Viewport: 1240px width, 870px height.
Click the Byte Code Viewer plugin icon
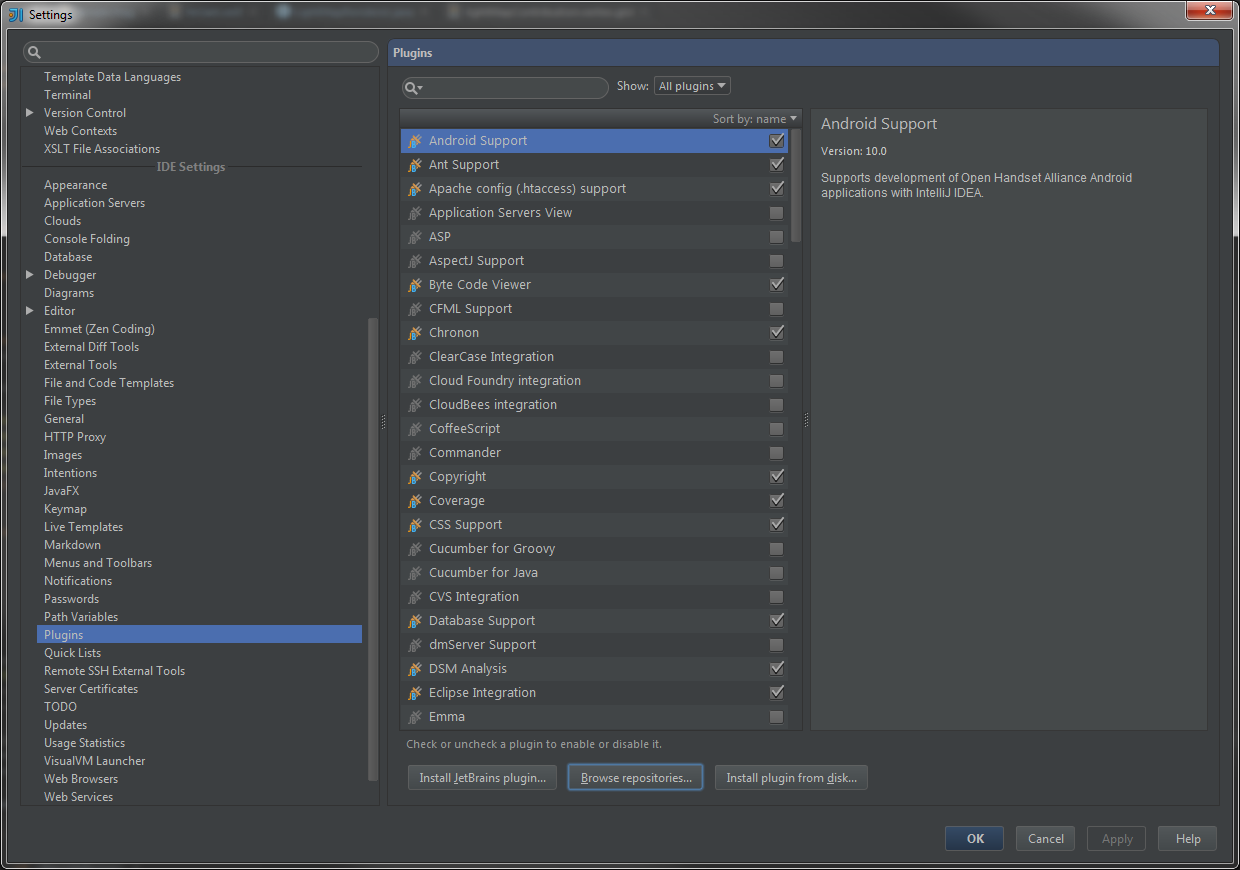(415, 285)
